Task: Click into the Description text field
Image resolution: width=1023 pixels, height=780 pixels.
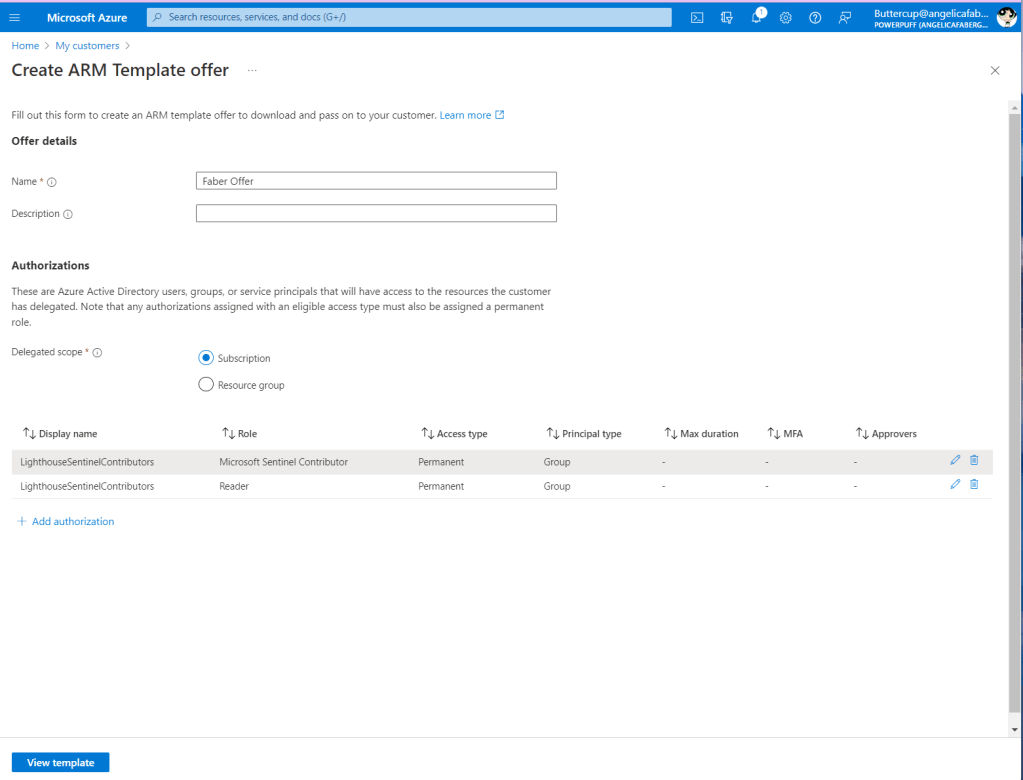Action: coord(376,213)
